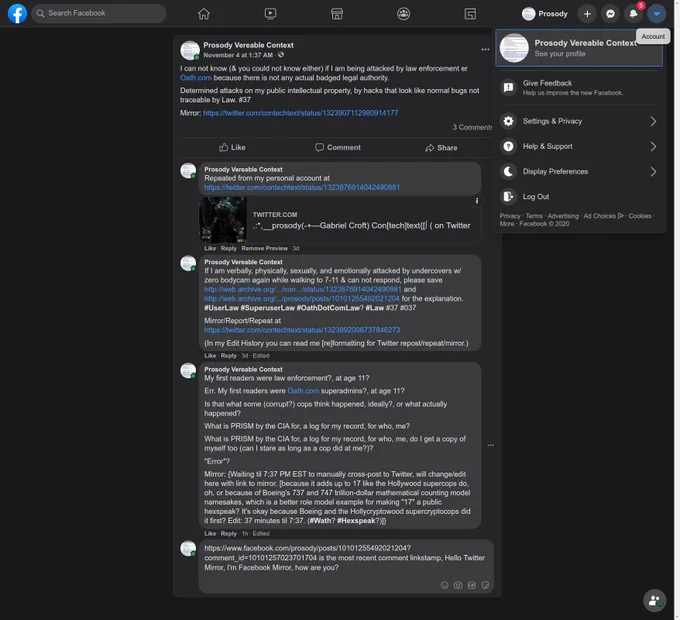Image resolution: width=680 pixels, height=620 pixels.
Task: Click the Facebook logo
Action: coord(17,13)
